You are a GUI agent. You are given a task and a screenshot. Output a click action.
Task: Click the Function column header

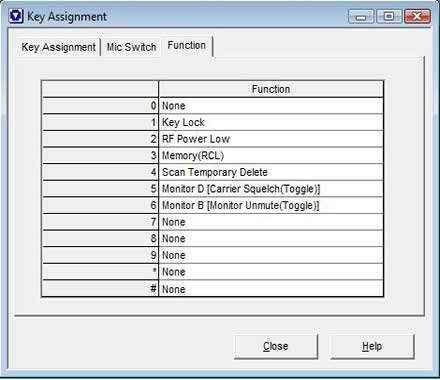[271, 89]
